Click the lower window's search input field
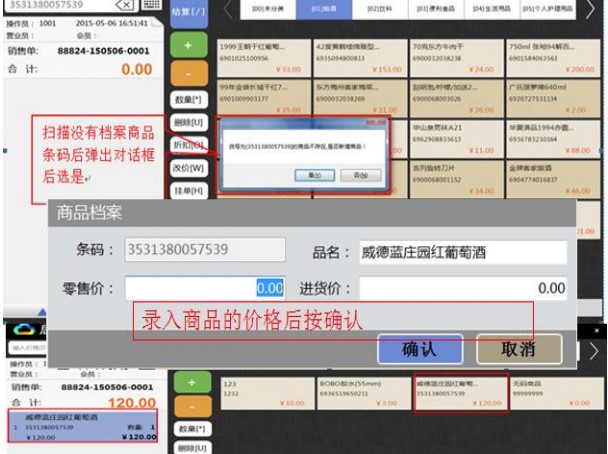Image resolution: width=608 pixels, height=454 pixels. coord(27,348)
